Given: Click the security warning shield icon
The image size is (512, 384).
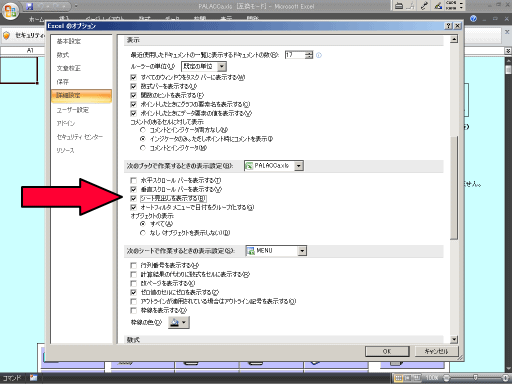Looking at the screenshot, I should point(6,35).
